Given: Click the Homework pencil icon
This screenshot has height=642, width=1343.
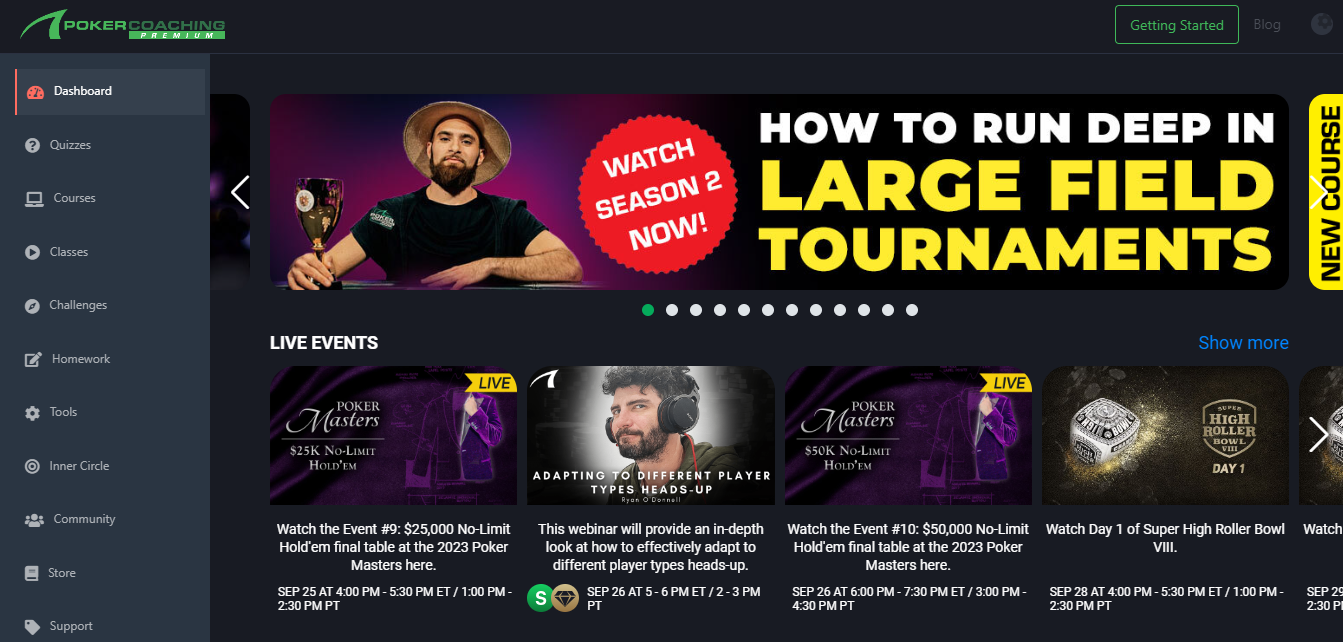Looking at the screenshot, I should coord(33,359).
